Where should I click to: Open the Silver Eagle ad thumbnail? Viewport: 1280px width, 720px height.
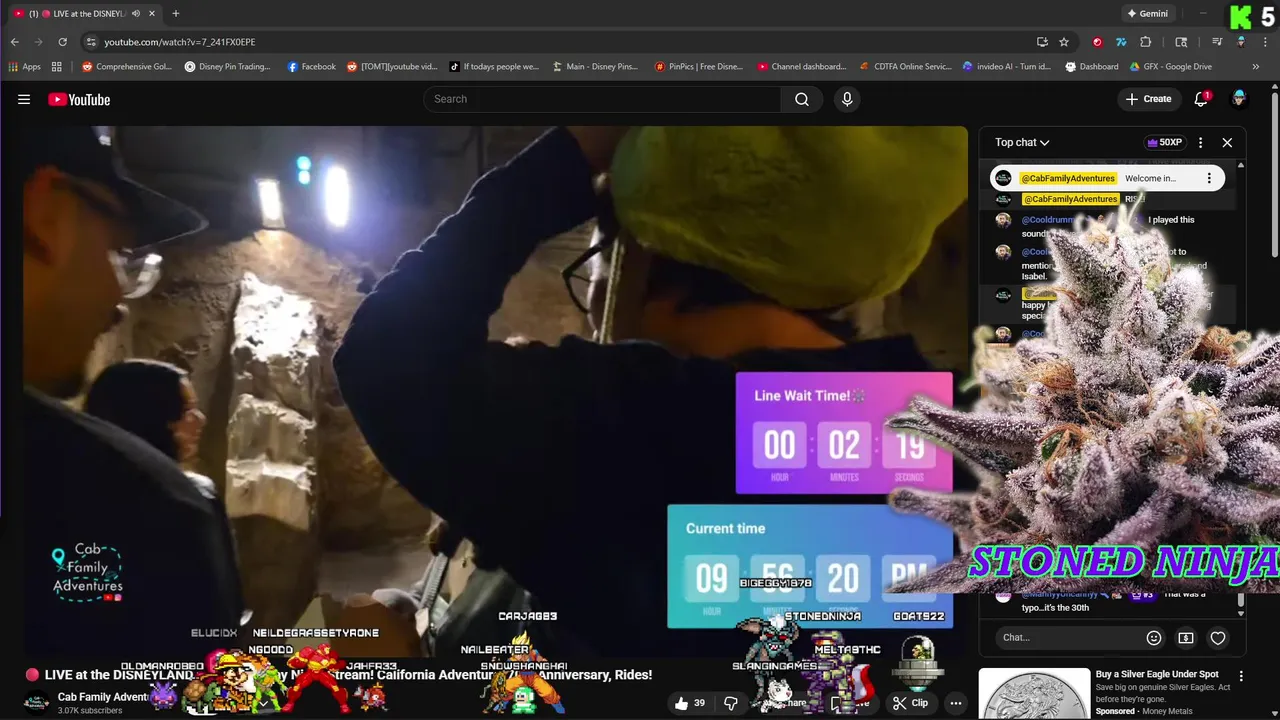coord(1035,694)
